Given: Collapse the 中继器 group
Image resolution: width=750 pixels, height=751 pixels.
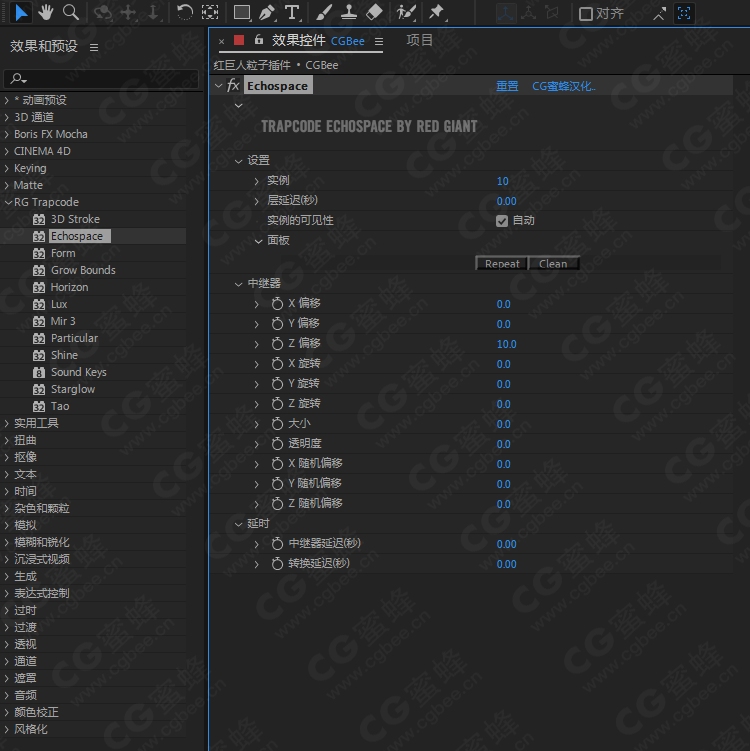Looking at the screenshot, I should [x=238, y=284].
